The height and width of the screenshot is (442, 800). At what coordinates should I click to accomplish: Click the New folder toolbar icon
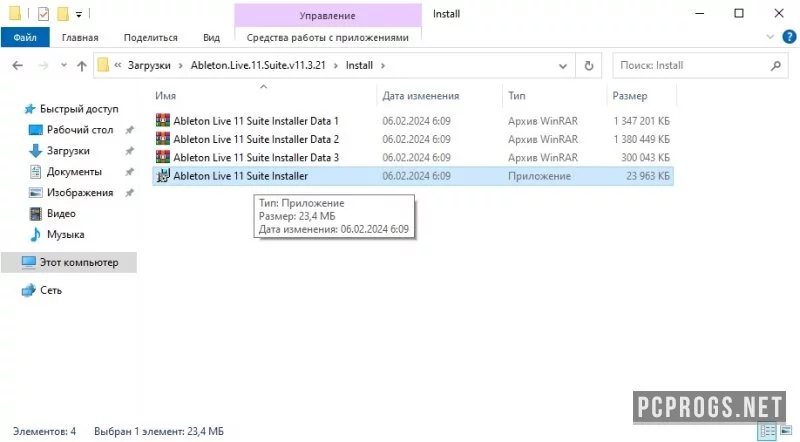(63, 14)
